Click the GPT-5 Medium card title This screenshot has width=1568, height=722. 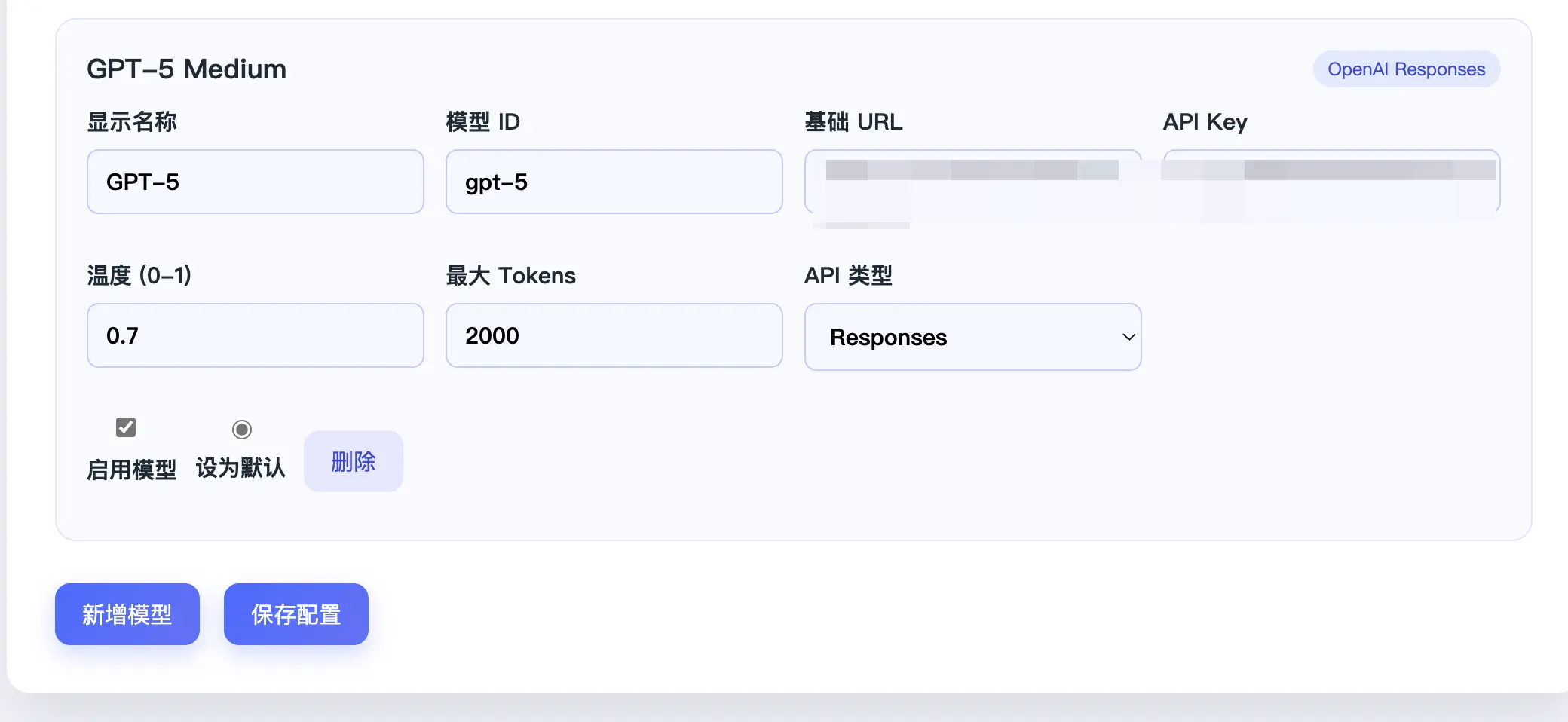pyautogui.click(x=186, y=69)
